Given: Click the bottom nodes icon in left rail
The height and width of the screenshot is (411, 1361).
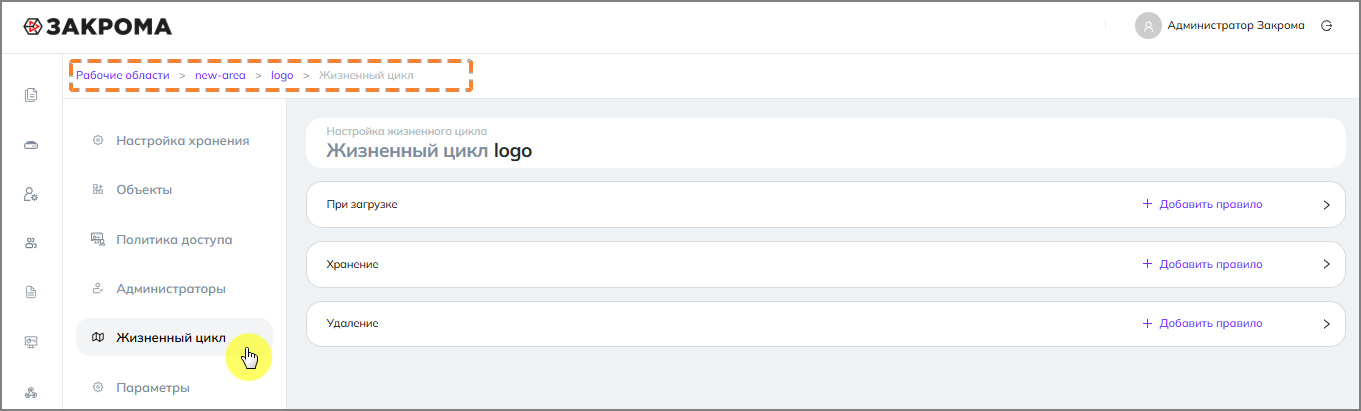Looking at the screenshot, I should (x=31, y=392).
